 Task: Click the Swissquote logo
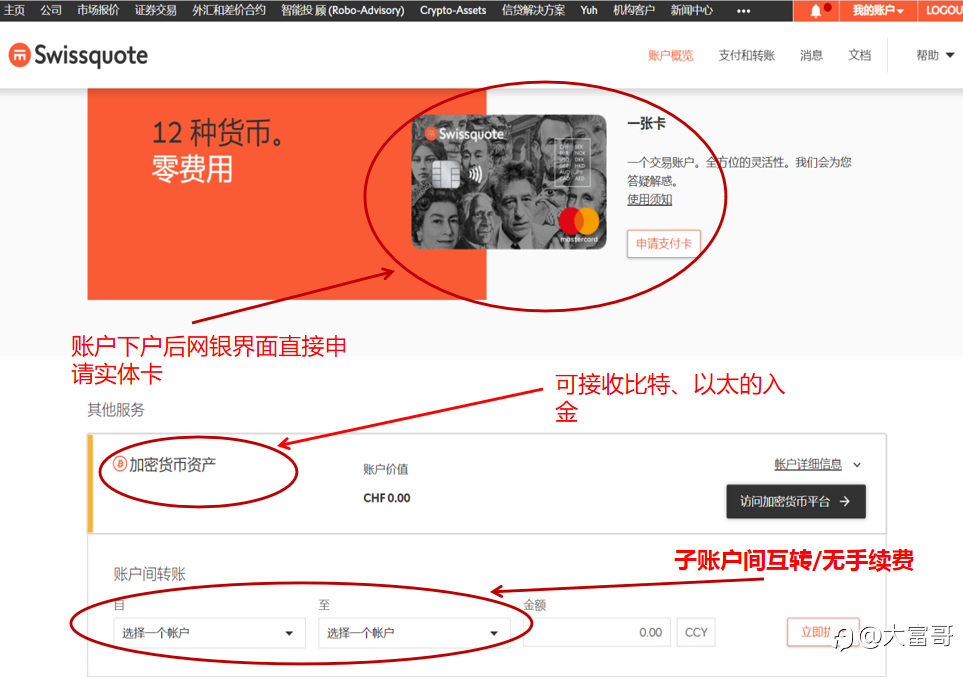[x=79, y=55]
